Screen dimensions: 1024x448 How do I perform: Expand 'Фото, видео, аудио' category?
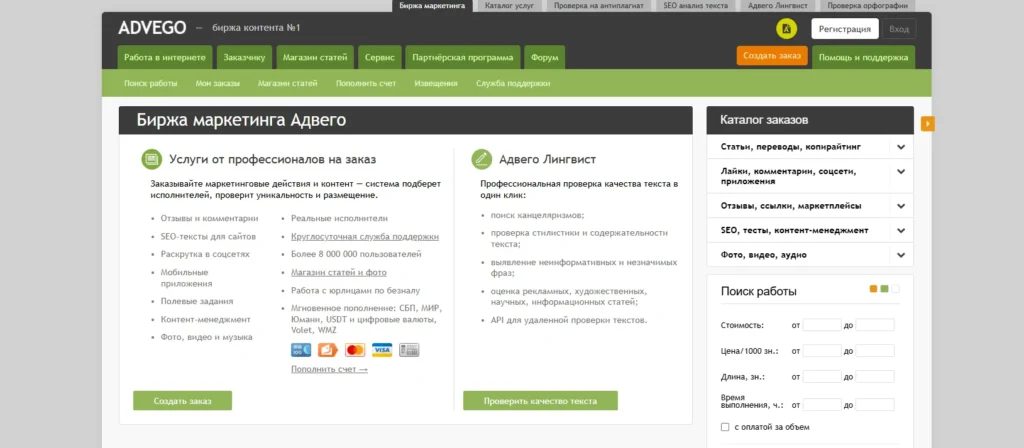click(901, 255)
